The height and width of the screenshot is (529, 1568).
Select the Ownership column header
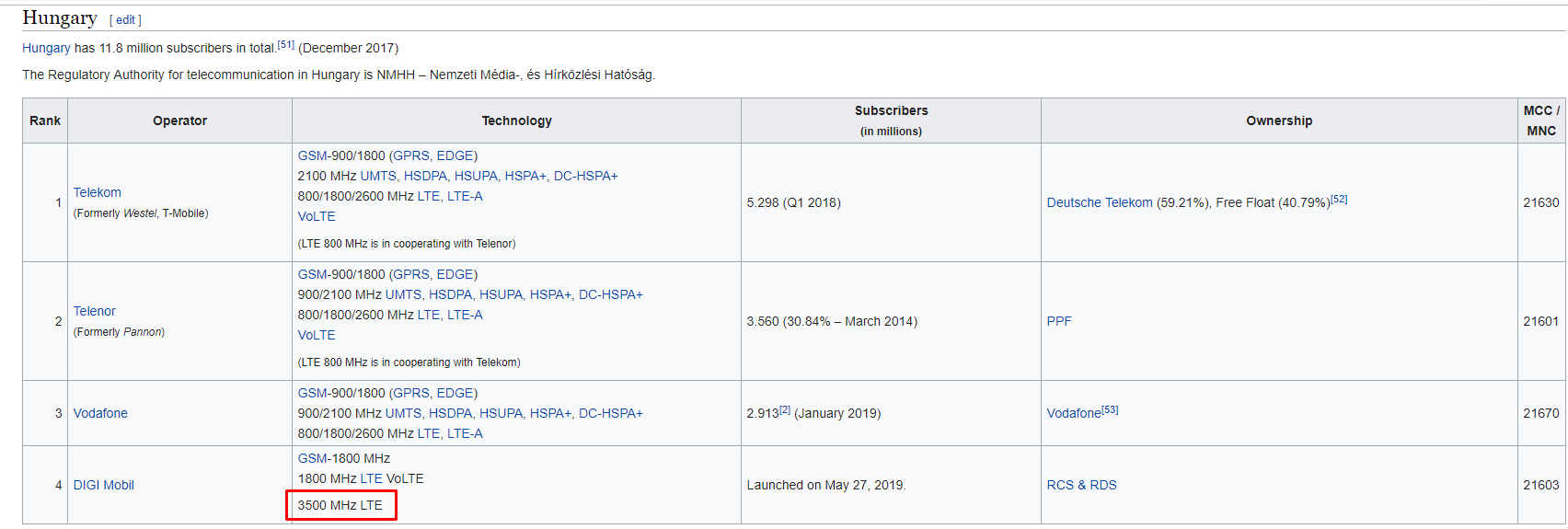(x=1279, y=121)
